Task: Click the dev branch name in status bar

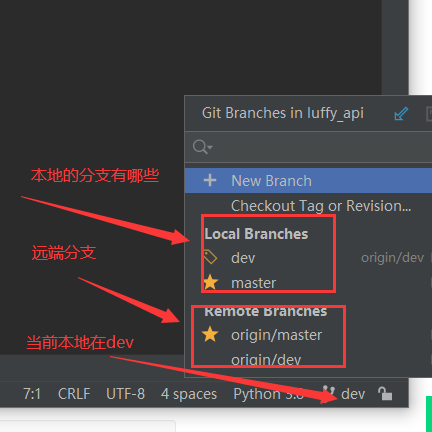Action: [353, 394]
